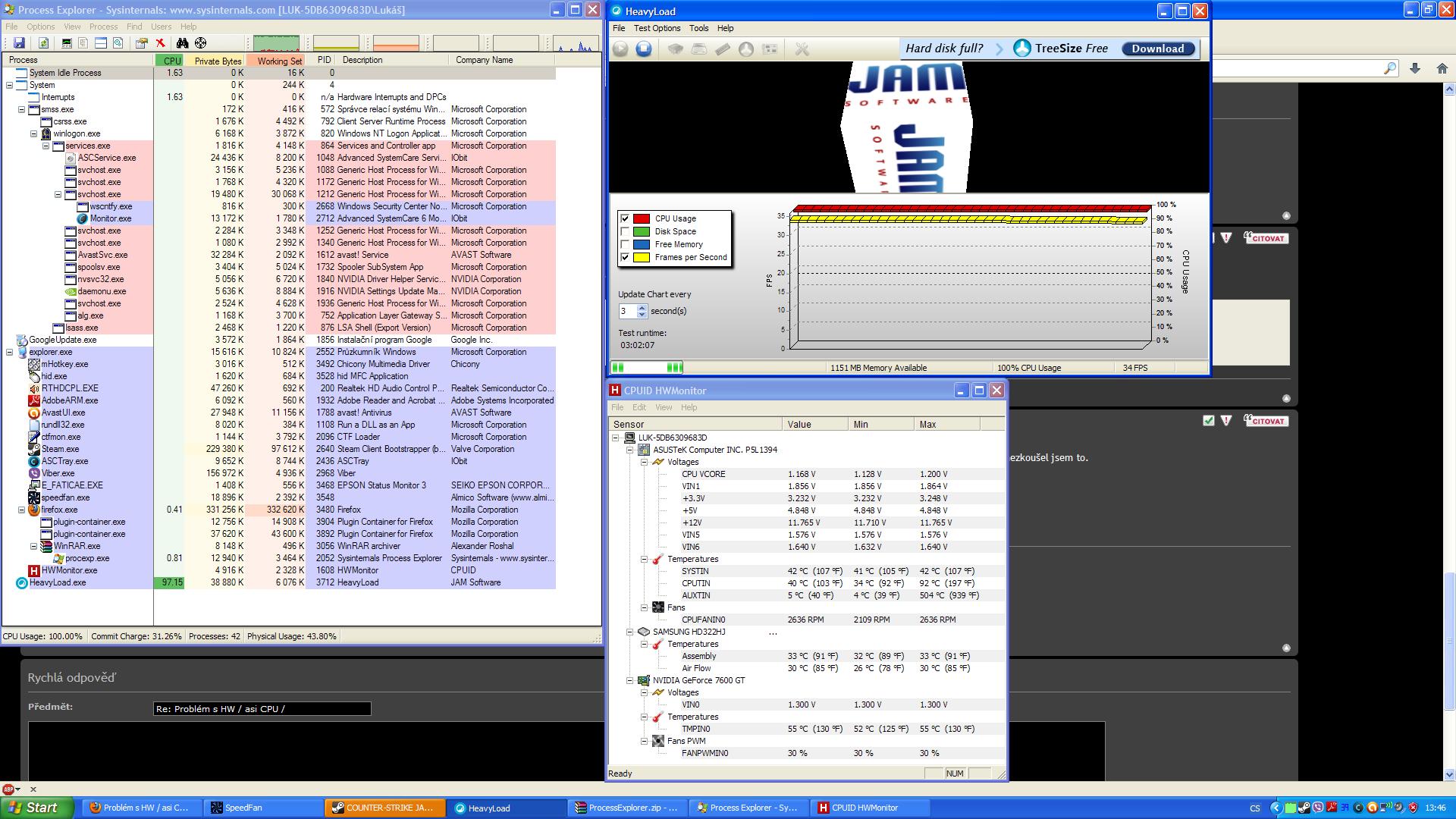
Task: Click HeavyLoad Stress GPU icon
Action: pyautogui.click(x=770, y=49)
